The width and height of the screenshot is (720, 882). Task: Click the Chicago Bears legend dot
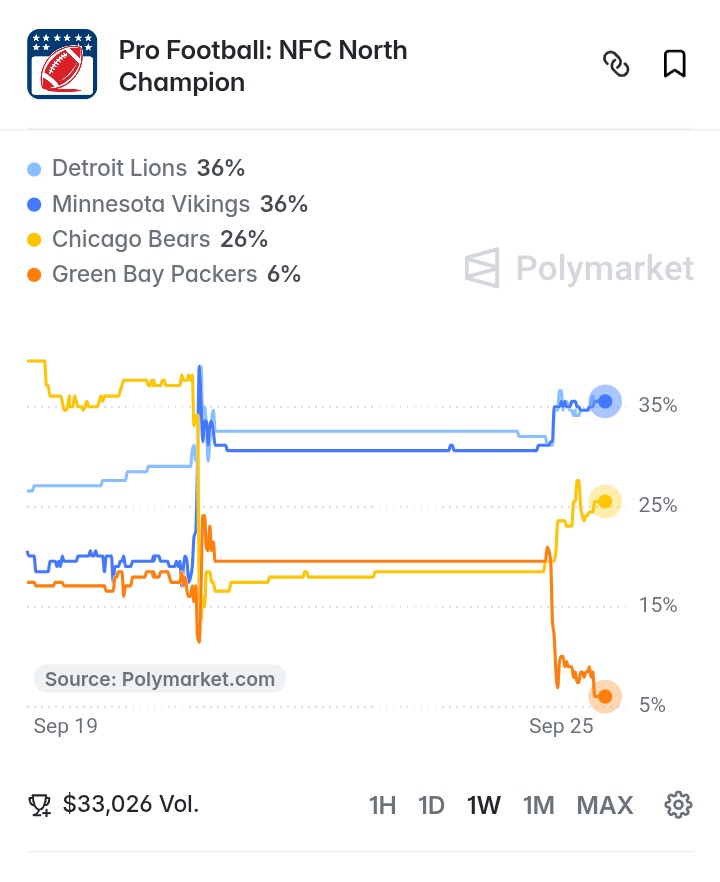pyautogui.click(x=34, y=240)
